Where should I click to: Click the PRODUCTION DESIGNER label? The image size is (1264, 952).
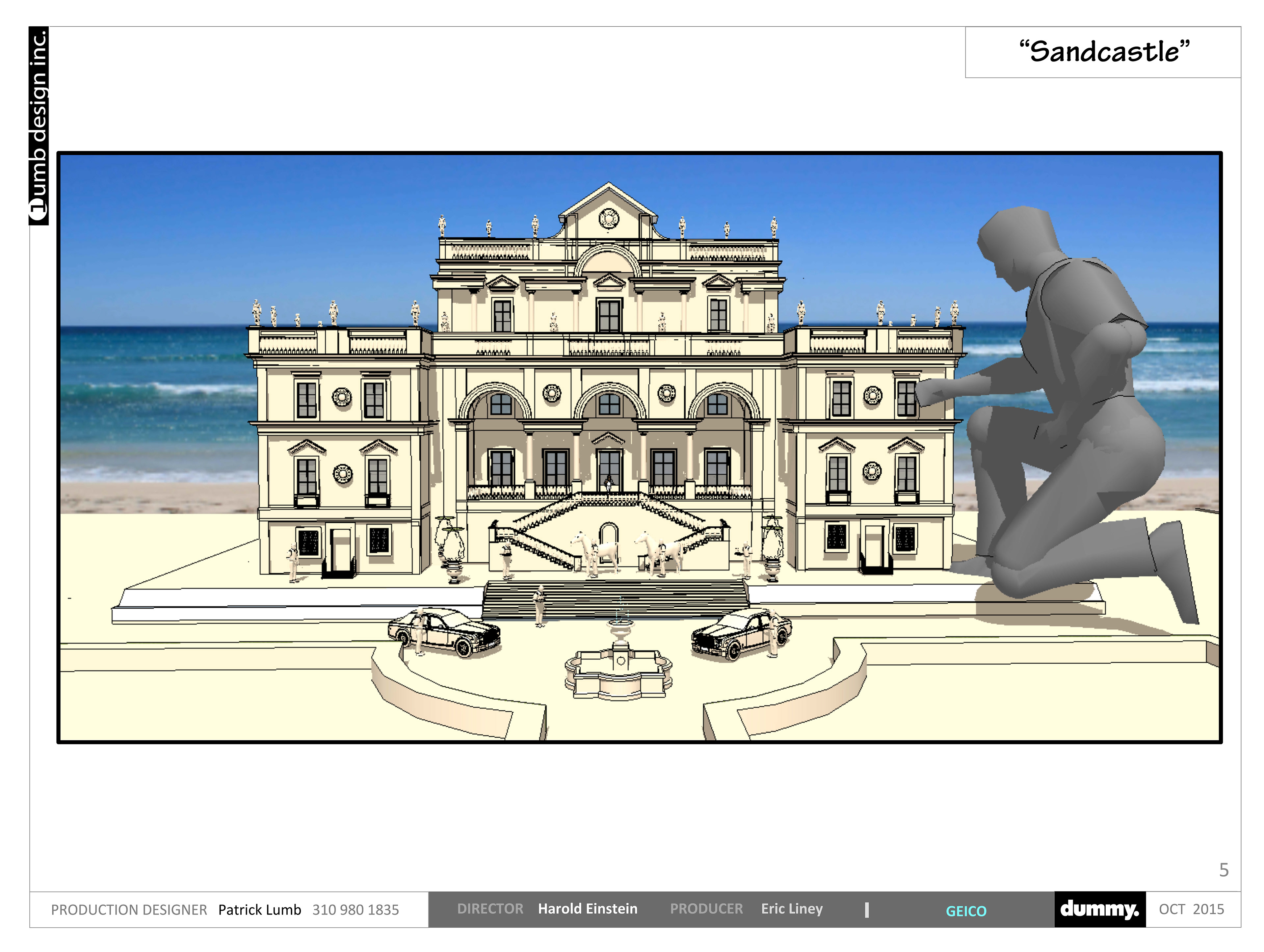[x=129, y=910]
